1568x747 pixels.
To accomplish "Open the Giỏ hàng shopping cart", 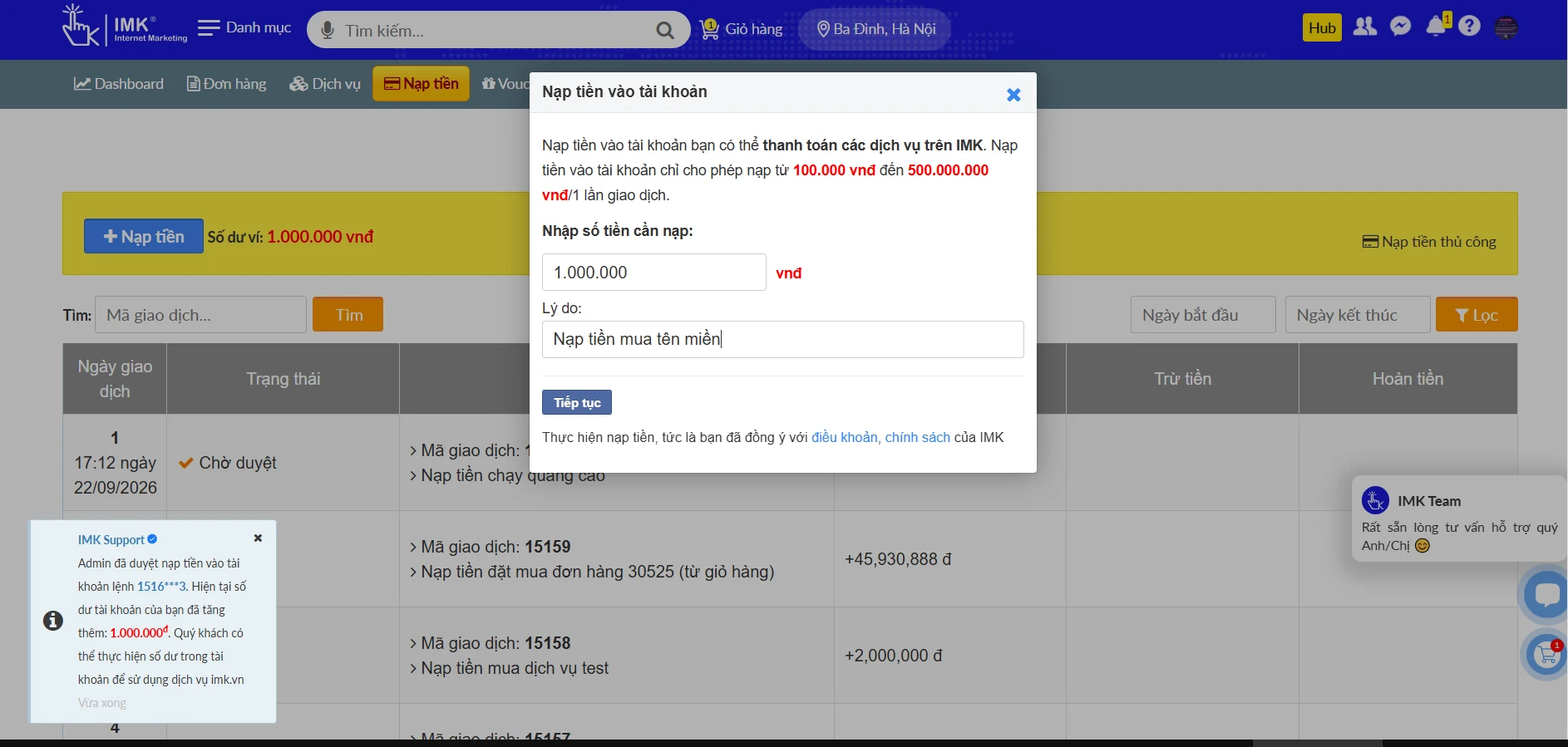I will pyautogui.click(x=741, y=29).
